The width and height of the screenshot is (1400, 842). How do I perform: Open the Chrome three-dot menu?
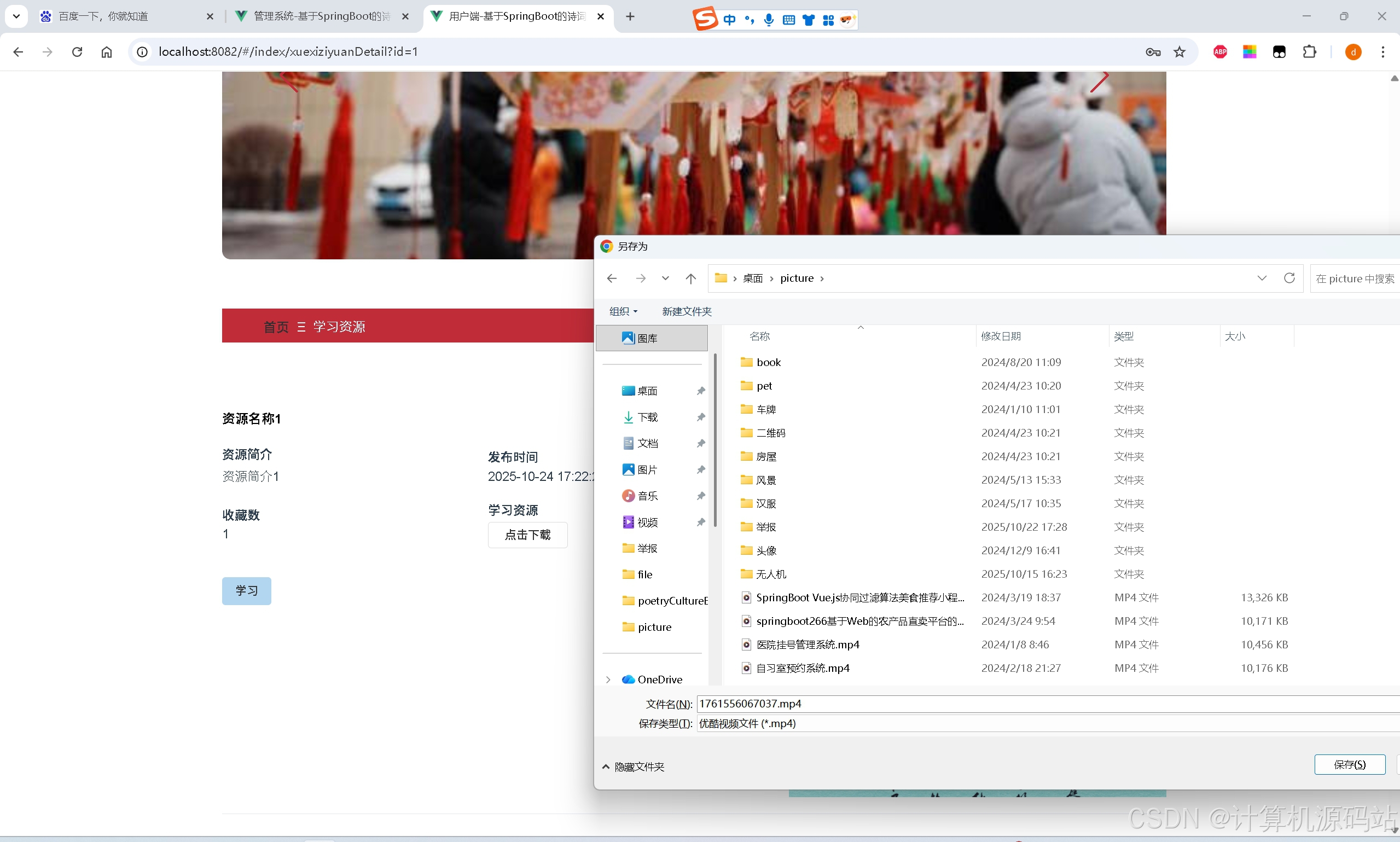pos(1383,52)
